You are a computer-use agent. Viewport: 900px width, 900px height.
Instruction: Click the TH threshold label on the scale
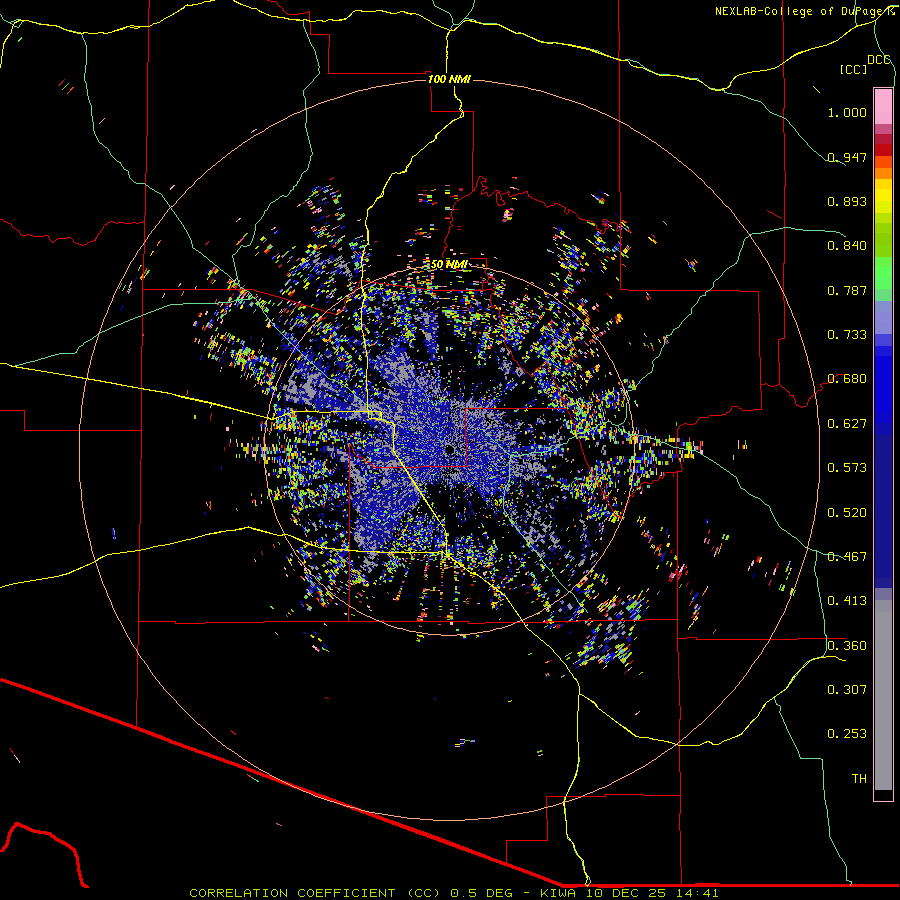click(859, 778)
